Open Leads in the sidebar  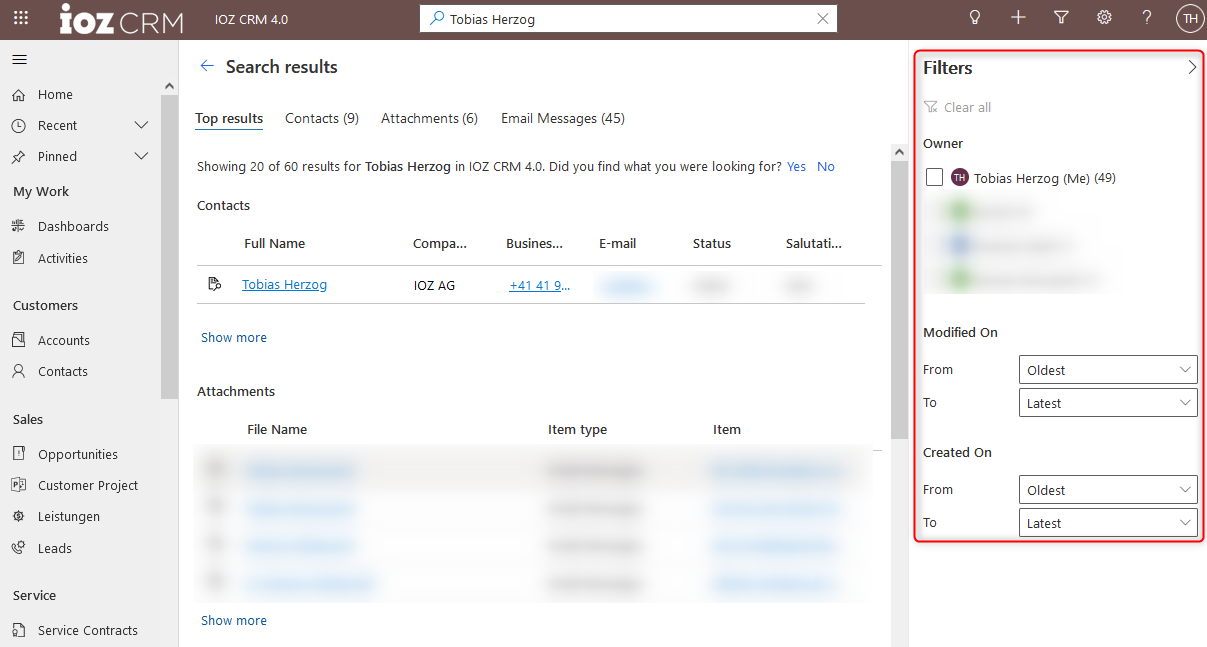(54, 548)
